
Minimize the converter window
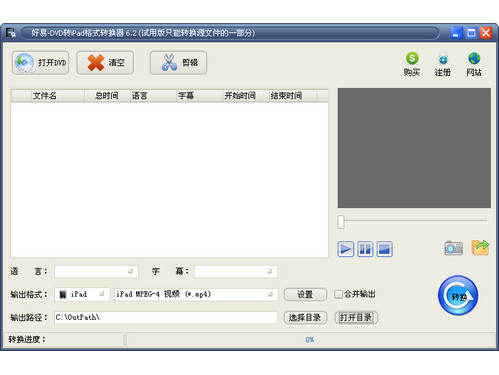tap(456, 33)
